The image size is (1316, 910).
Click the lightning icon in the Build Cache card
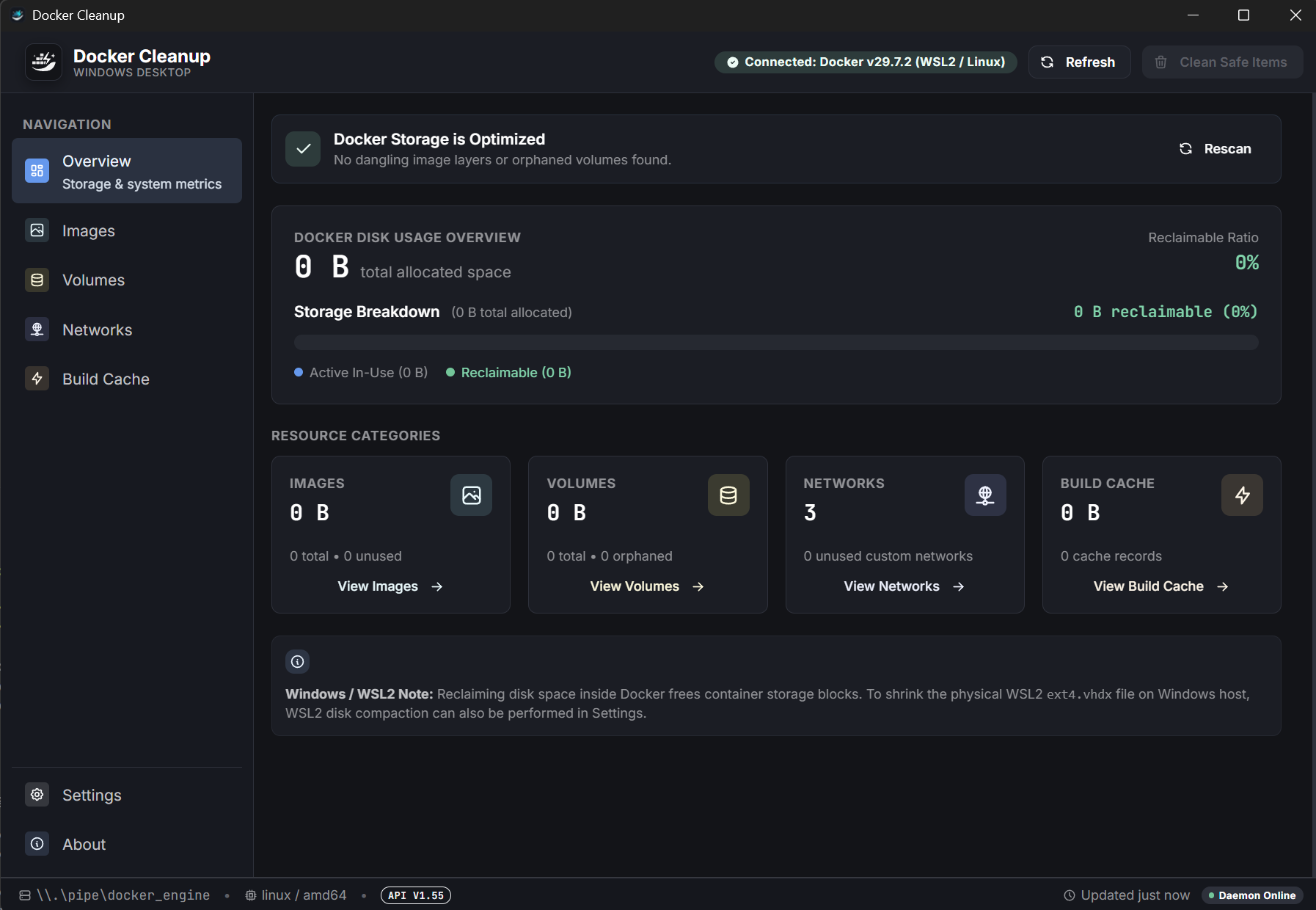(1242, 495)
